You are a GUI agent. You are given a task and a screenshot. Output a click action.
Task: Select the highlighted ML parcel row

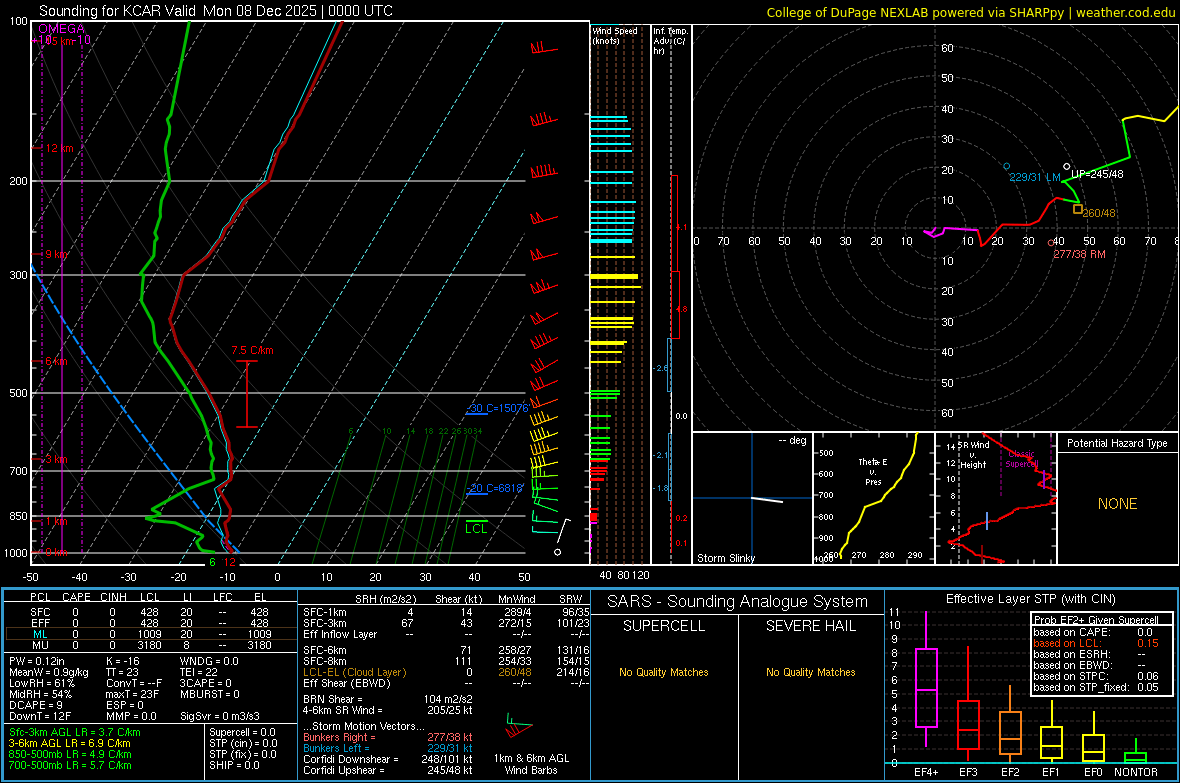(151, 634)
